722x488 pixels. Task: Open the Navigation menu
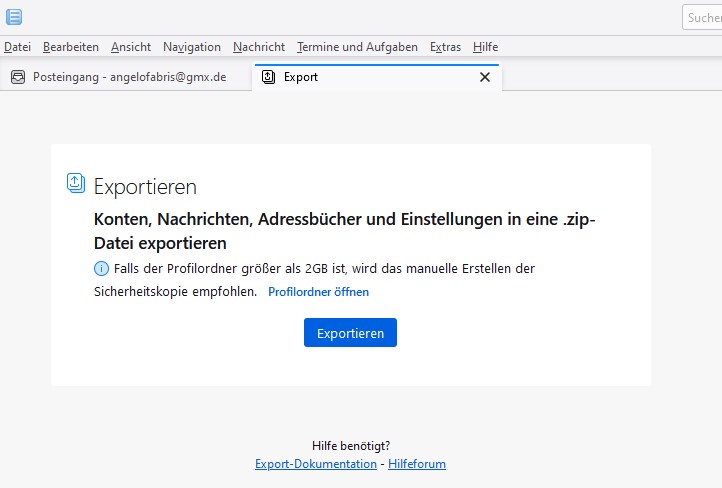point(192,47)
